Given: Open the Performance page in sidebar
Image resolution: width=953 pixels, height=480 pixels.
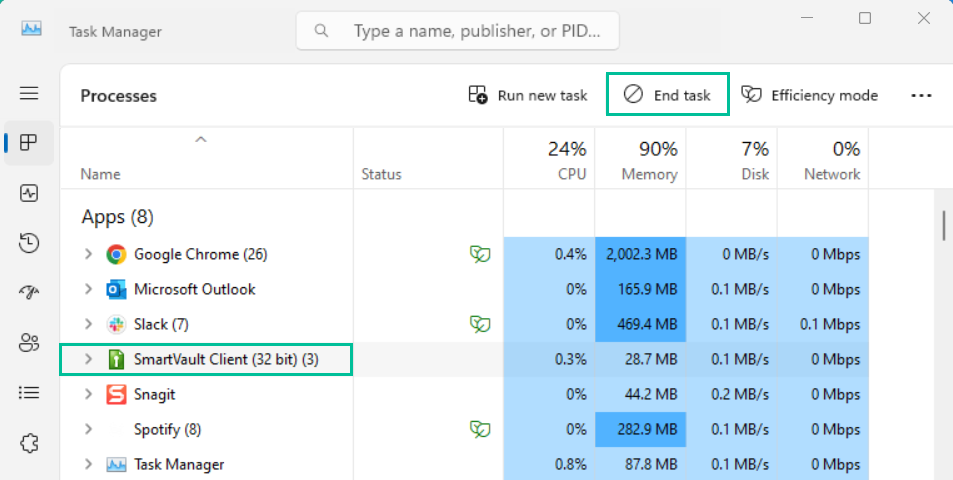Looking at the screenshot, I should (29, 193).
